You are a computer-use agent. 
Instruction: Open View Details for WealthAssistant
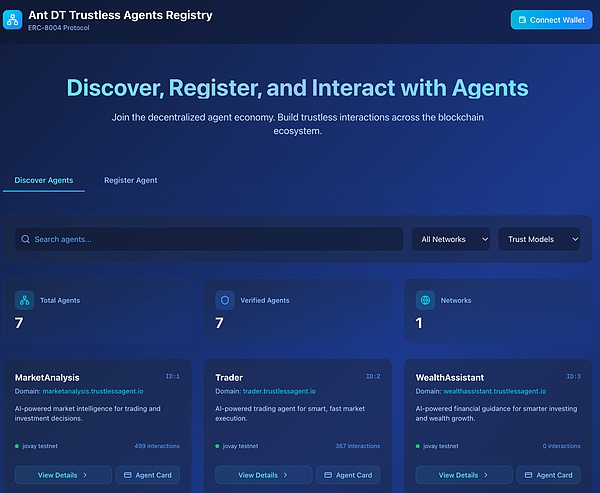click(464, 475)
